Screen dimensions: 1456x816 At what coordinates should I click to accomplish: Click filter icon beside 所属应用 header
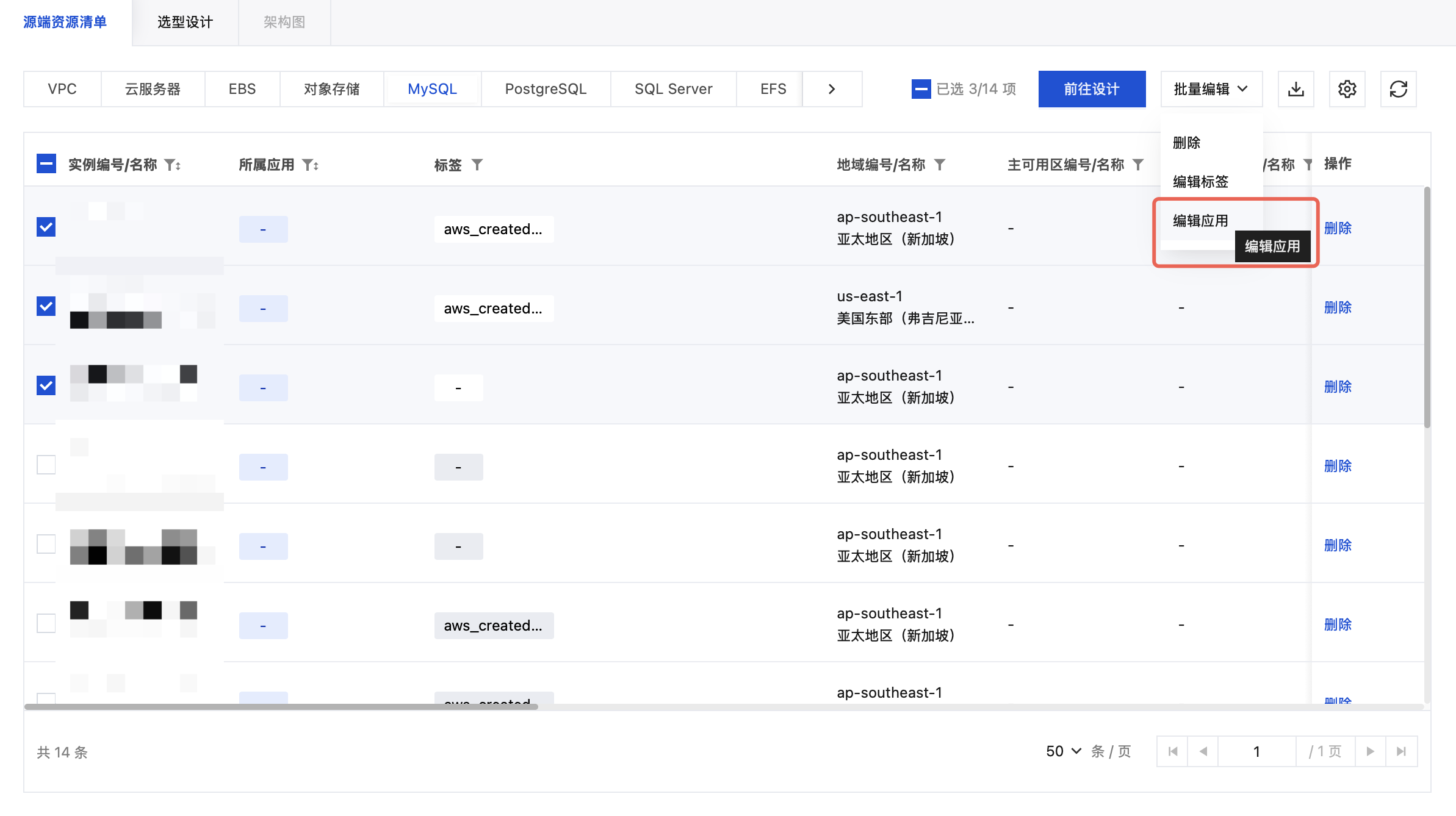coord(309,165)
